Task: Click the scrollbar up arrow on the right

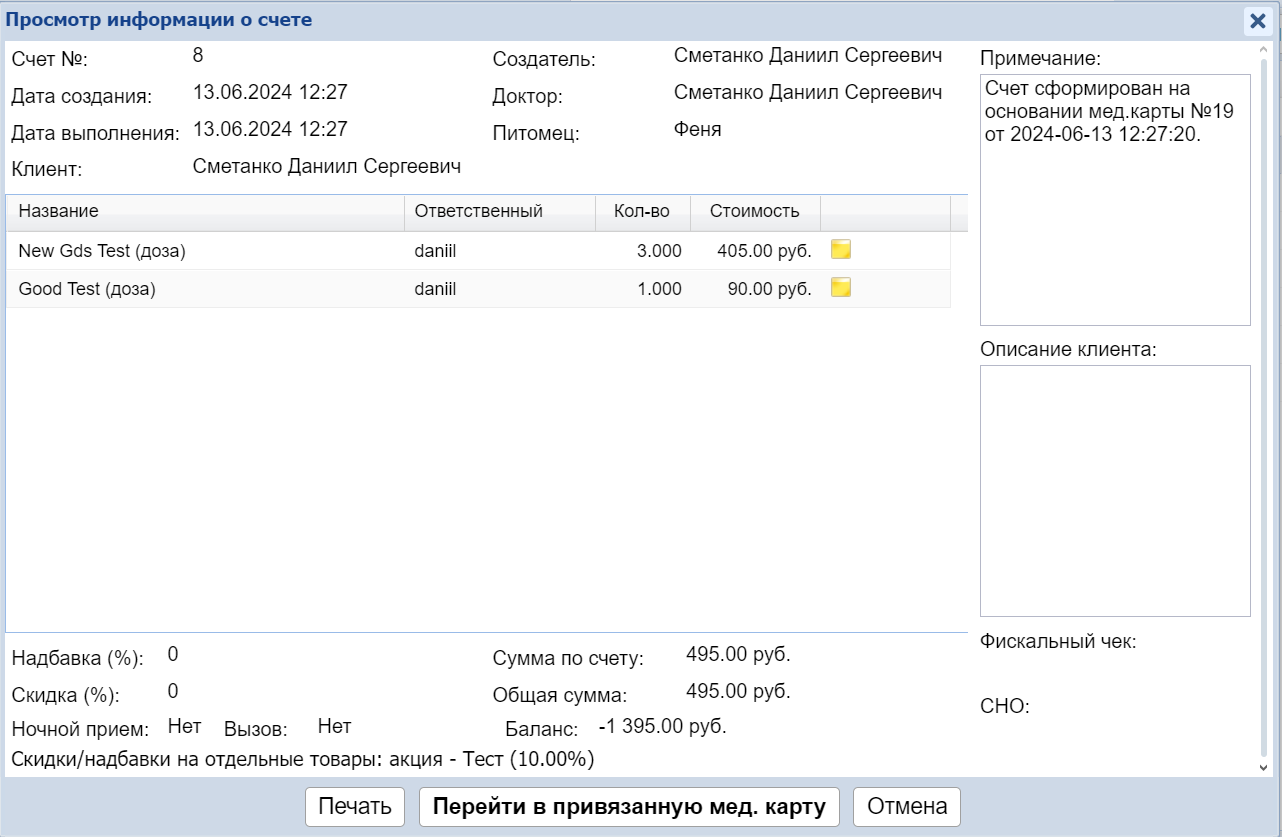Action: (x=1265, y=51)
